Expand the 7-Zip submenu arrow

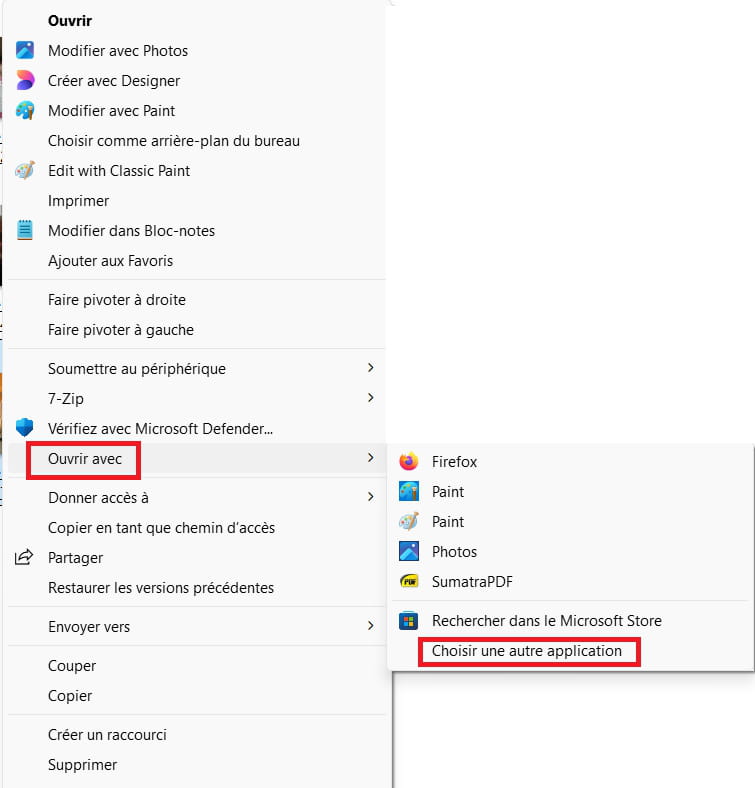click(x=371, y=398)
